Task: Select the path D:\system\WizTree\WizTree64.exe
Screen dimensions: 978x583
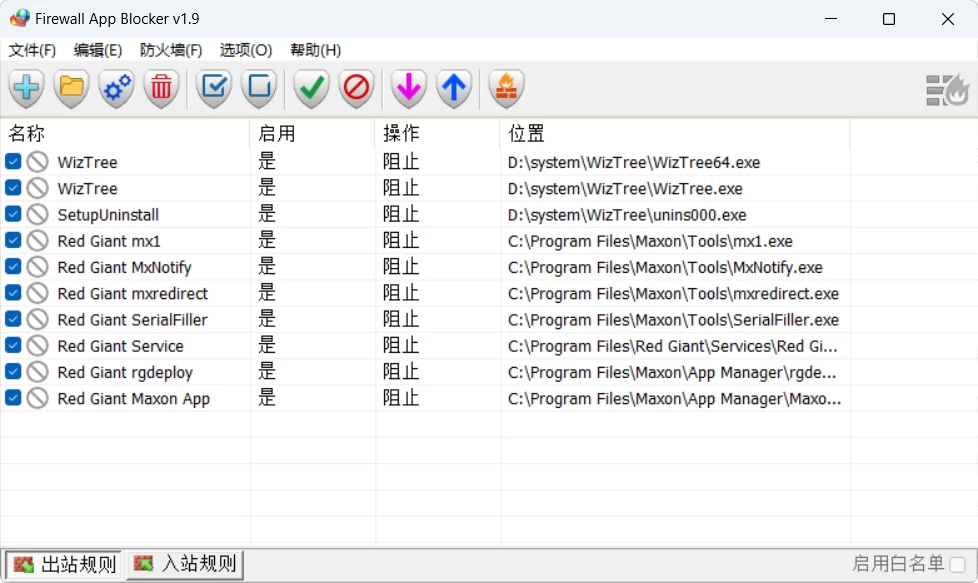Action: tap(634, 163)
